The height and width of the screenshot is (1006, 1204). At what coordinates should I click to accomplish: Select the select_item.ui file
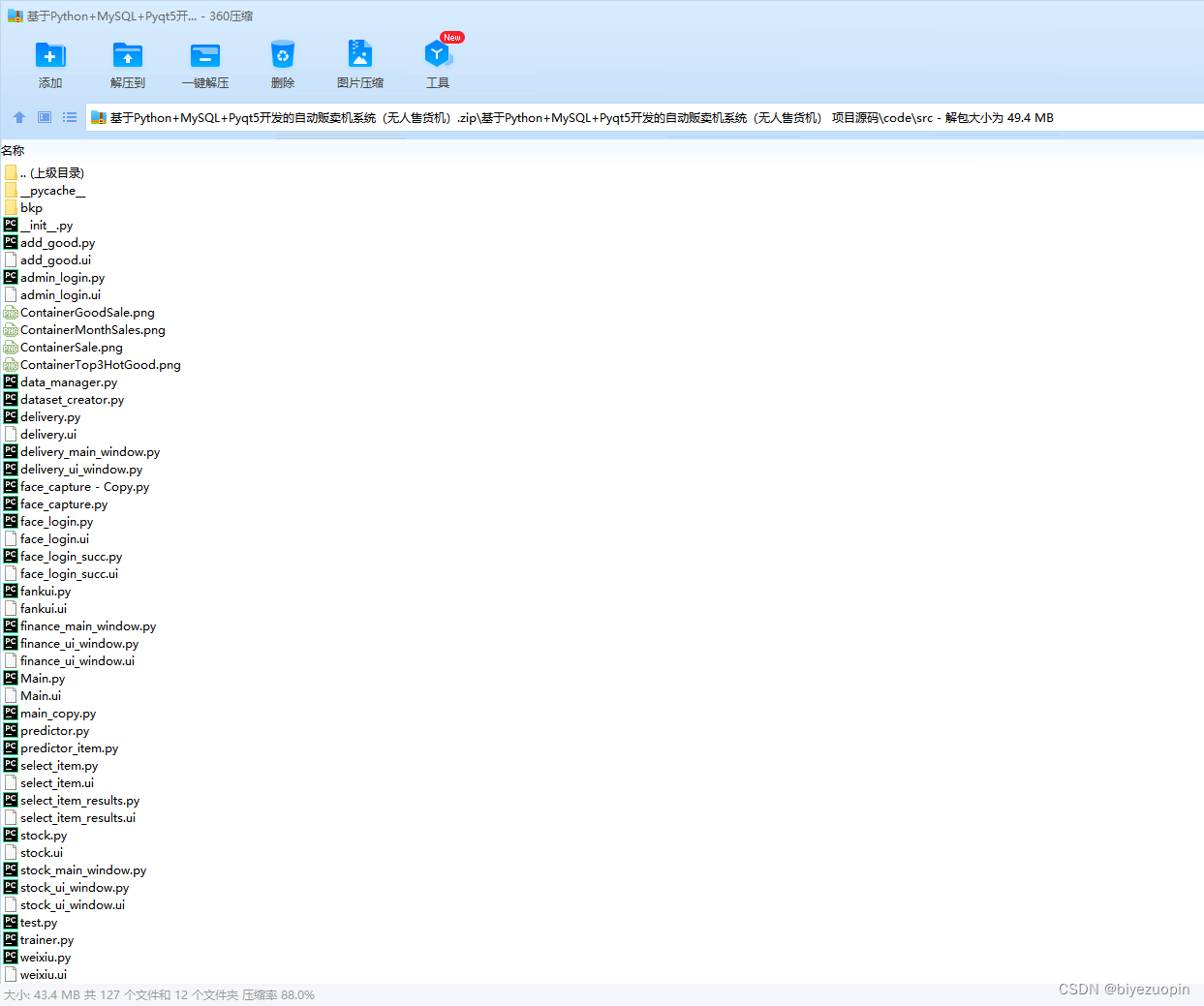point(49,782)
